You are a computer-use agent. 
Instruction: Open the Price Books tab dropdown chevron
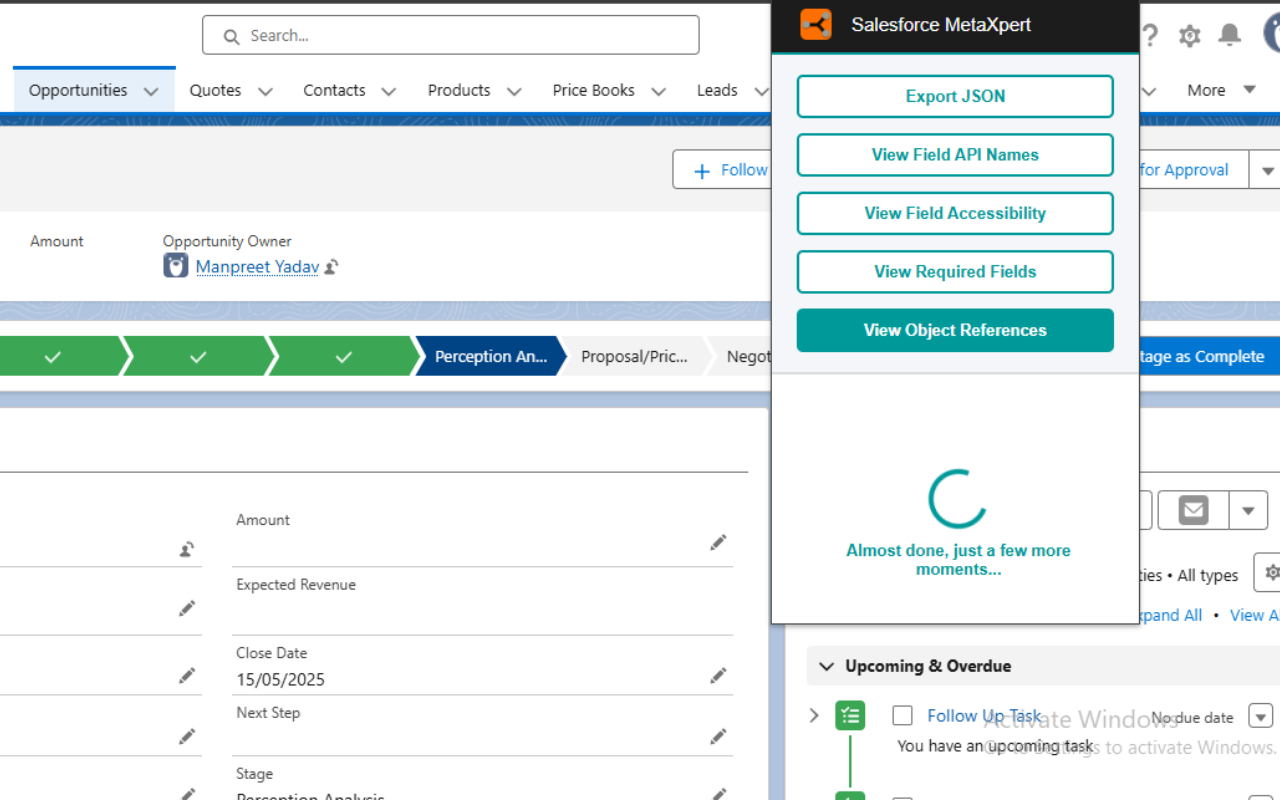click(x=659, y=91)
